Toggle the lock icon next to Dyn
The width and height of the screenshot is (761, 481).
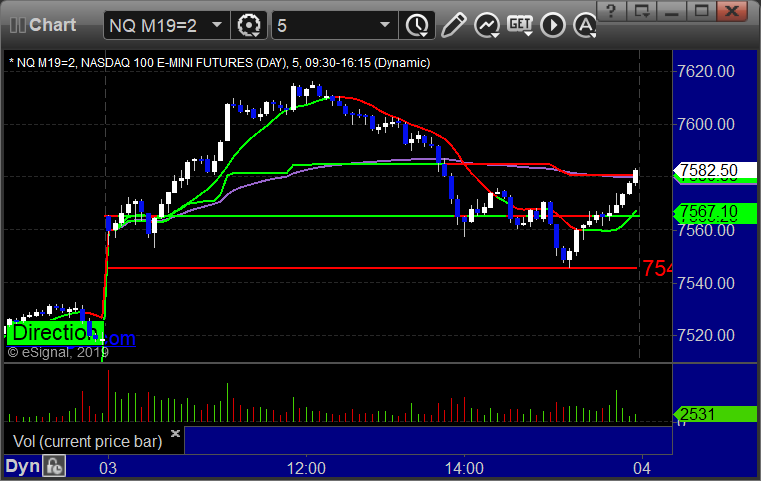tap(54, 466)
